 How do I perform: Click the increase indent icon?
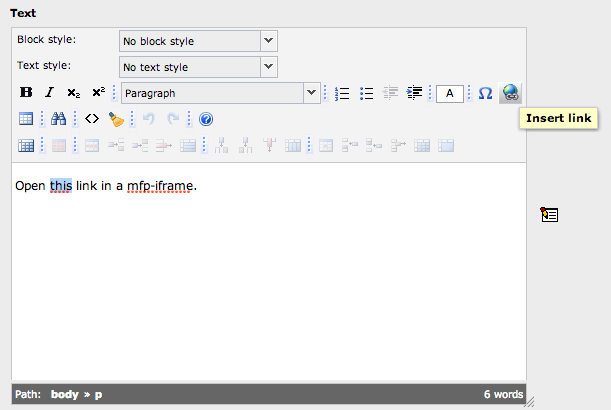click(414, 93)
